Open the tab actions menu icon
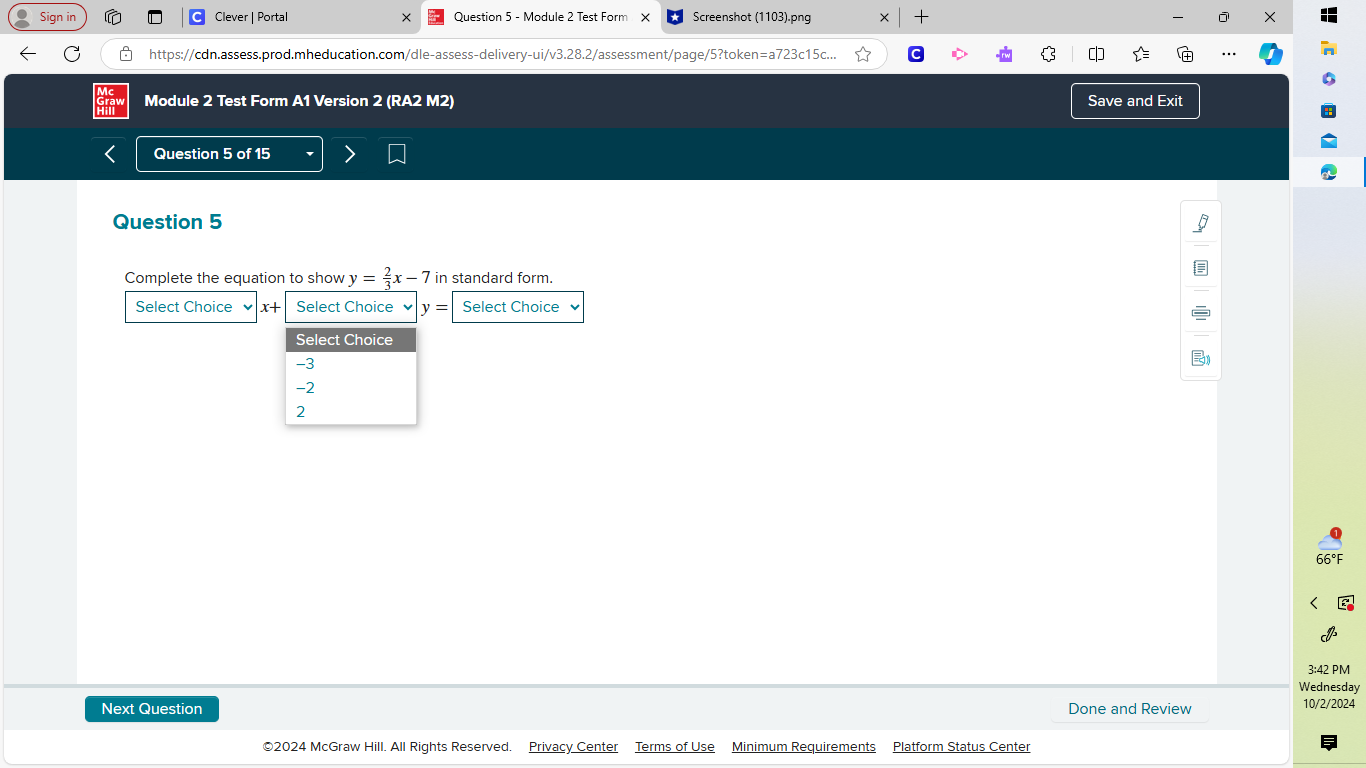 pyautogui.click(x=155, y=17)
